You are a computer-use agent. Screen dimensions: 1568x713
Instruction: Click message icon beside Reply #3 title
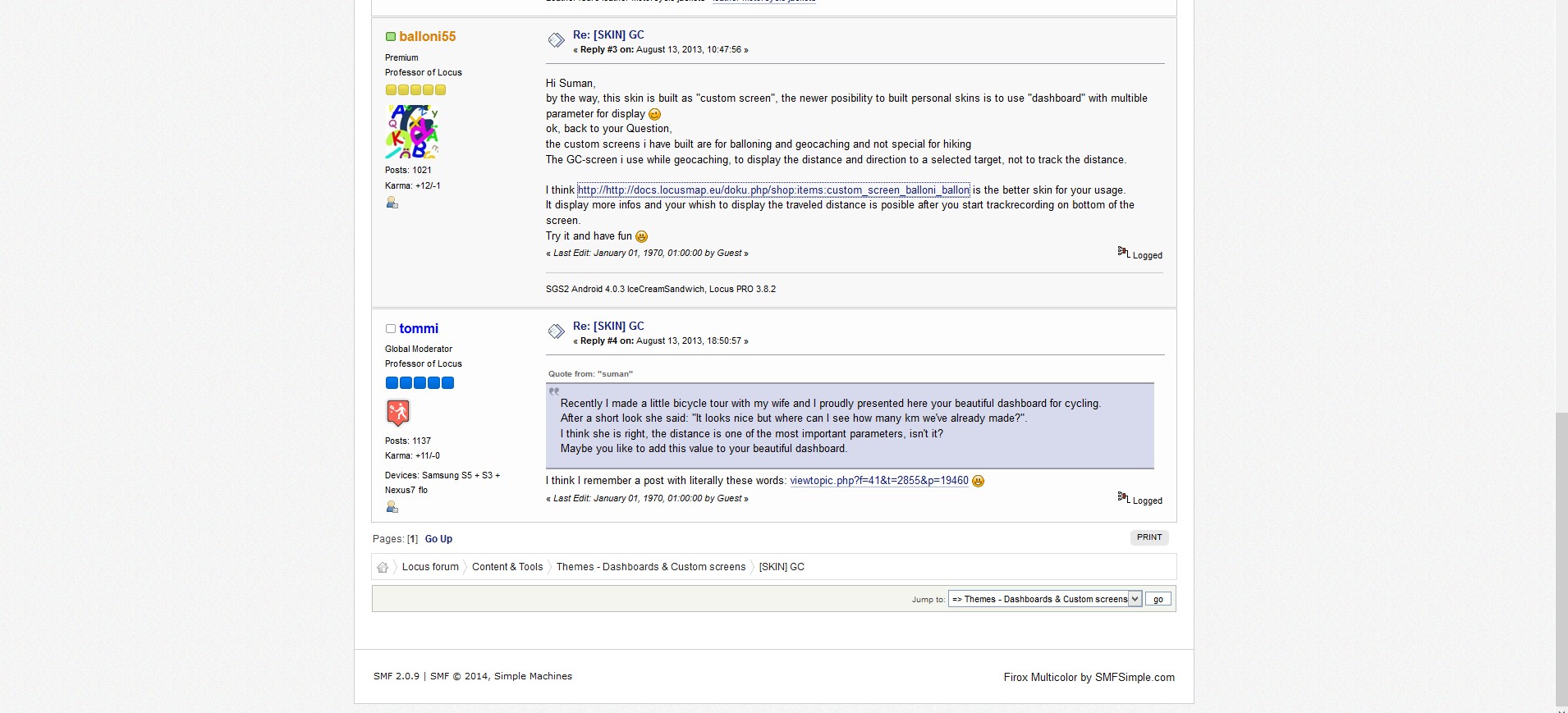coord(556,40)
